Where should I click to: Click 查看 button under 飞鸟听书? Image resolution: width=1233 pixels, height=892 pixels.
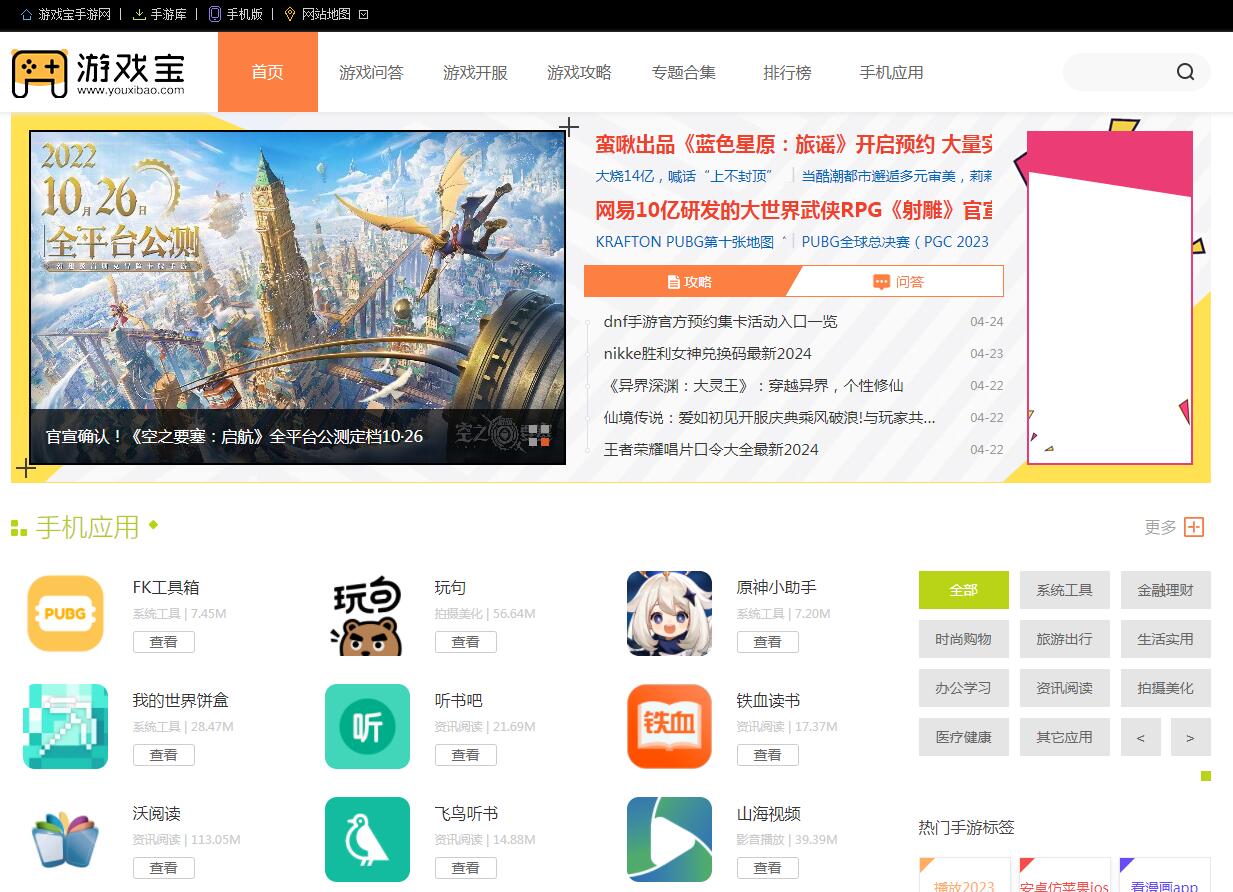coord(466,868)
